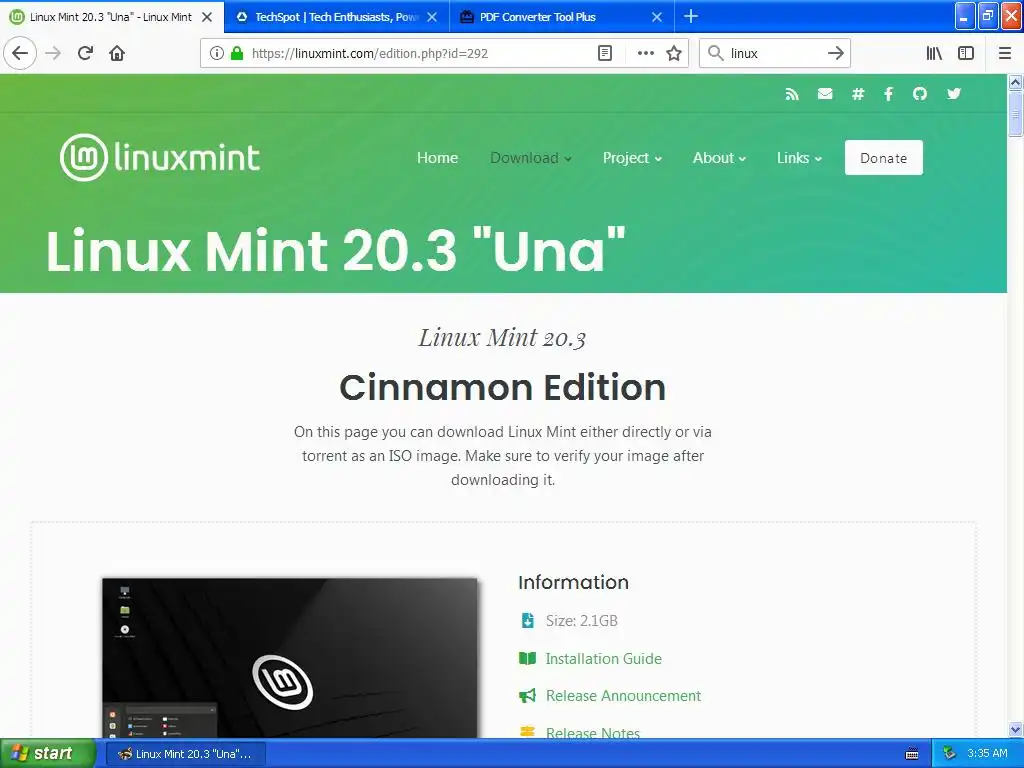Open page actions three-dot menu
Viewport: 1024px width, 768px height.
(646, 54)
